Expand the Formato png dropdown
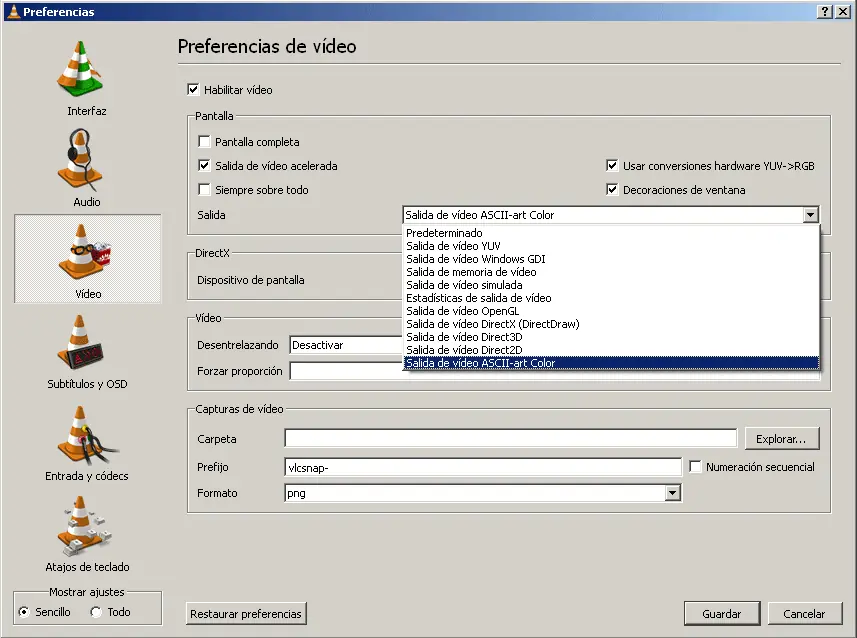 [x=673, y=493]
